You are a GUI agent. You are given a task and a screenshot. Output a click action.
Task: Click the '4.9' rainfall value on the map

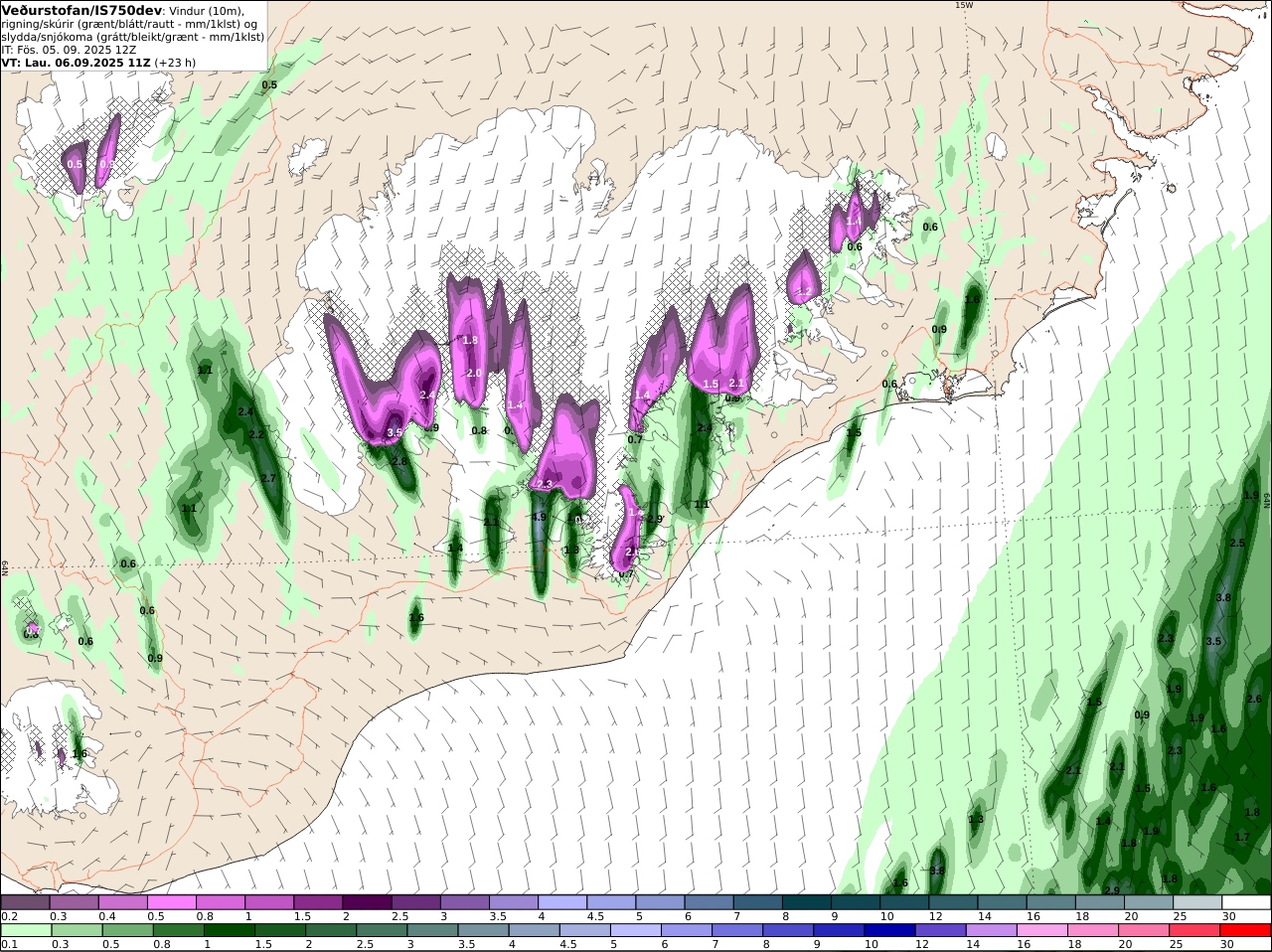coord(539,518)
